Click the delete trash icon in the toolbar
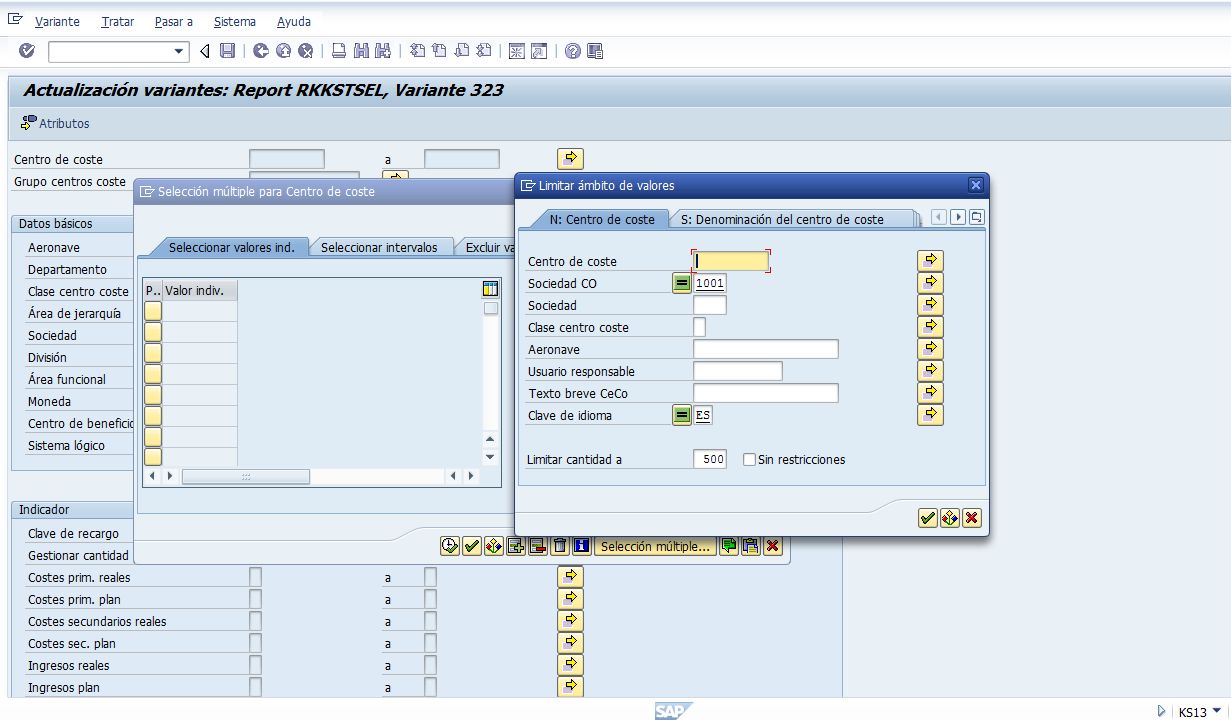Viewport: 1231px width, 720px height. coord(561,546)
